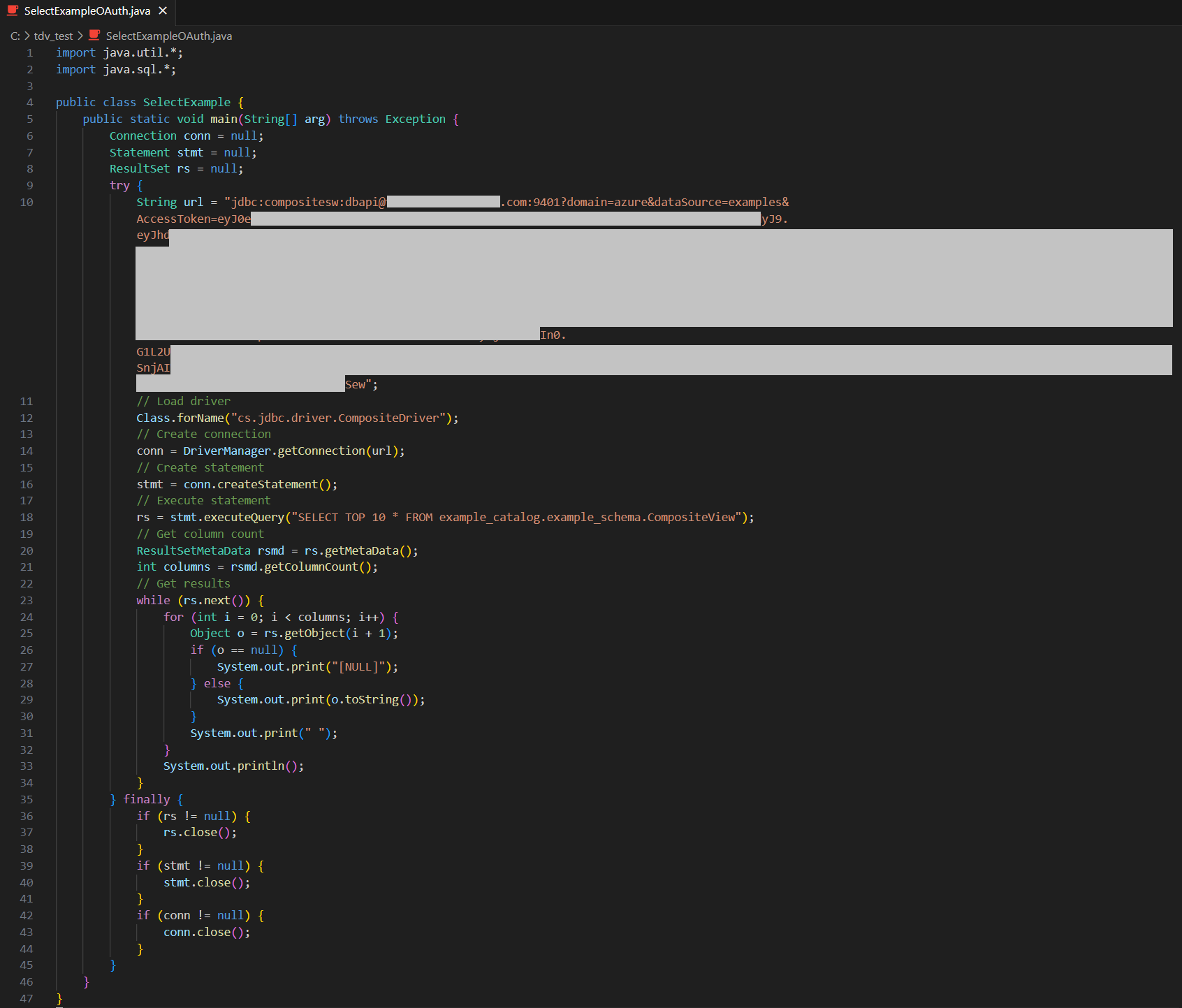Click 'Connection conn = null;' line
This screenshot has width=1182, height=1008.
[x=187, y=136]
